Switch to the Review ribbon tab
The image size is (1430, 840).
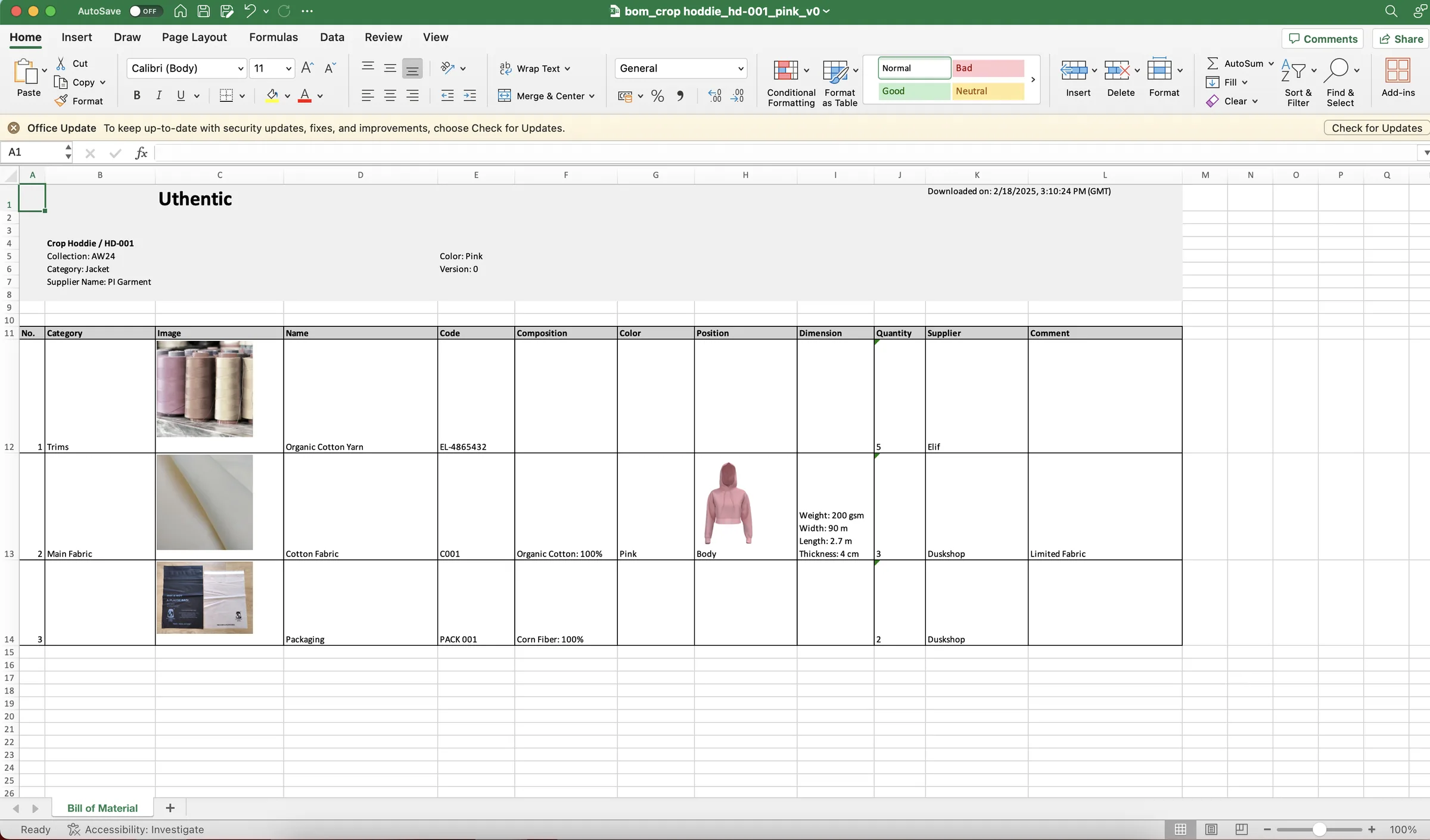click(383, 37)
